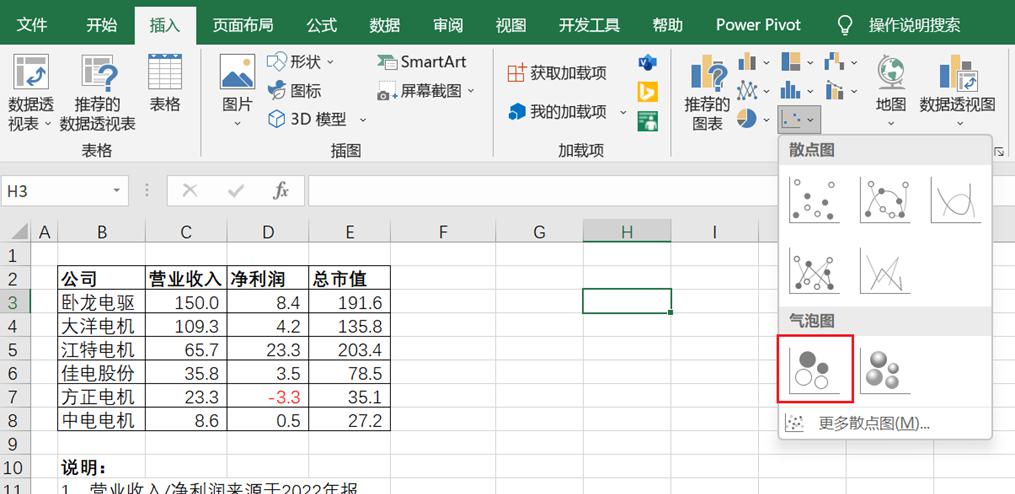Open the Pictures (图片) insert button

tap(237, 91)
